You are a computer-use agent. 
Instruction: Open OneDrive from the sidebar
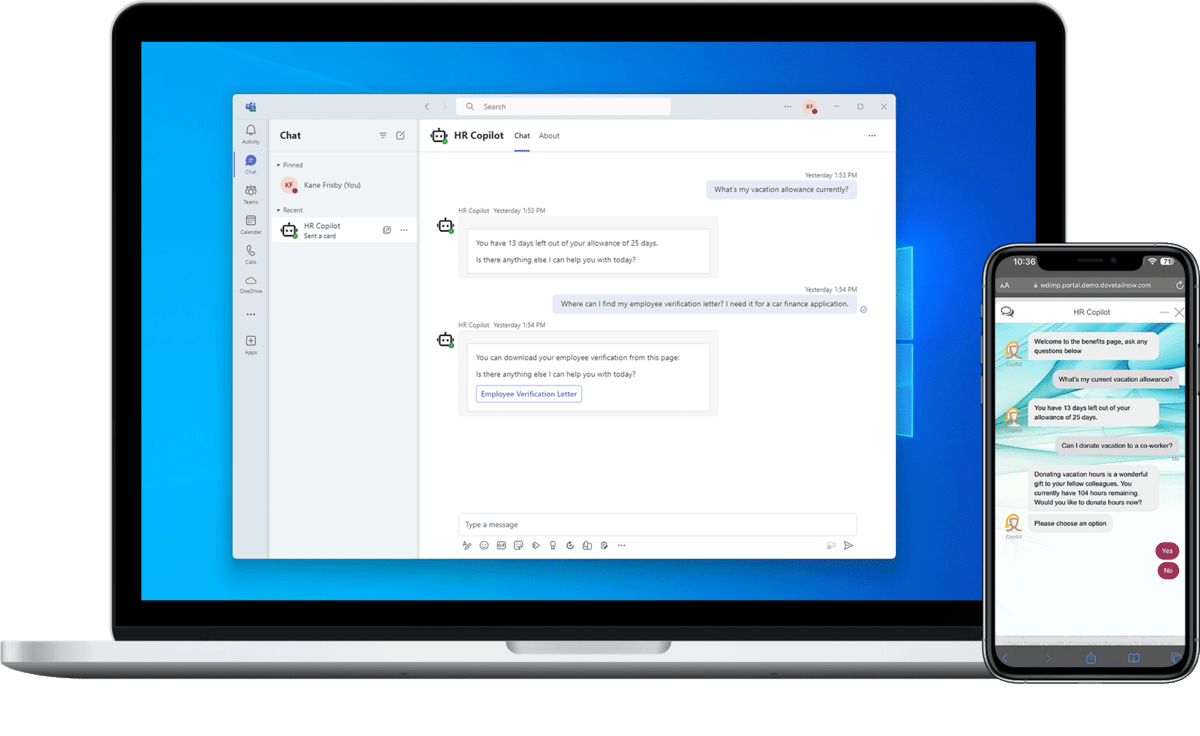pyautogui.click(x=250, y=283)
